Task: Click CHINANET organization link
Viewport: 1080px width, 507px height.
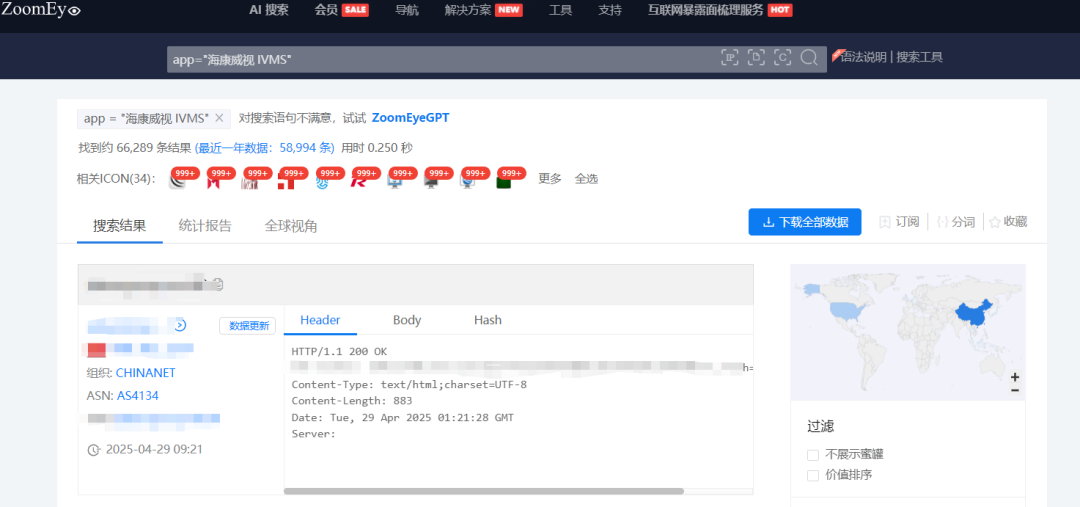Action: click(x=145, y=373)
